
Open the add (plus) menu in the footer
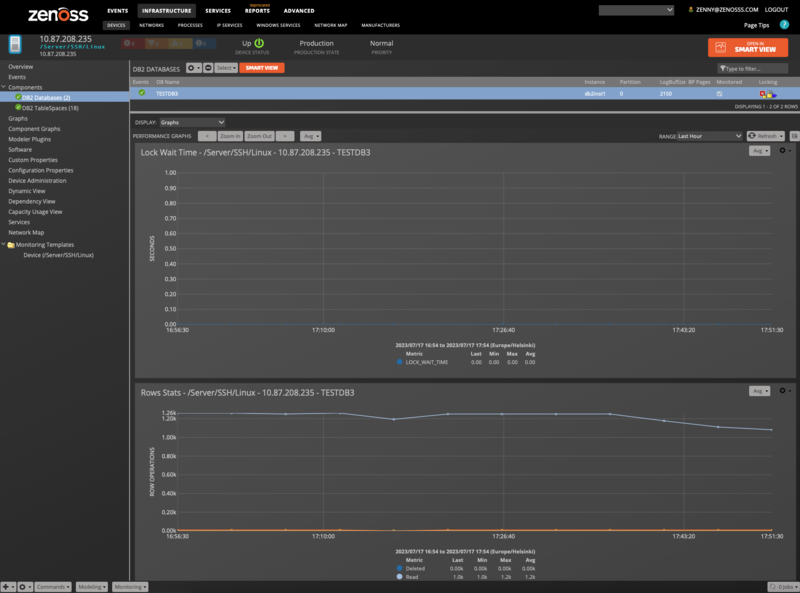click(x=8, y=587)
